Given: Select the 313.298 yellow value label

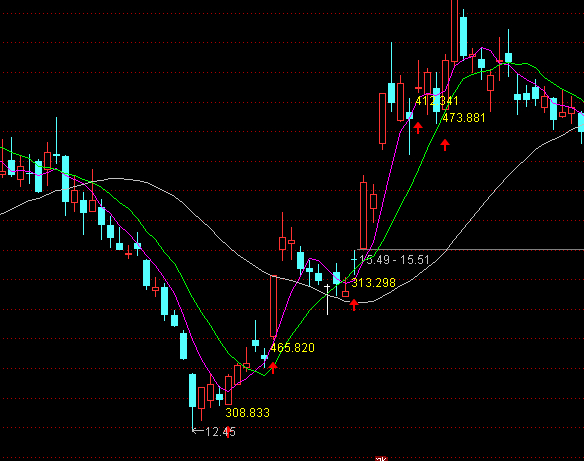Looking at the screenshot, I should [373, 283].
